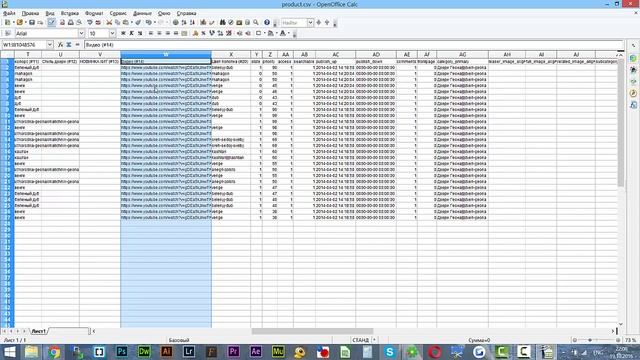The width and height of the screenshot is (640, 360).
Task: Create a new document via toolbar icon
Action: (x=7, y=22)
